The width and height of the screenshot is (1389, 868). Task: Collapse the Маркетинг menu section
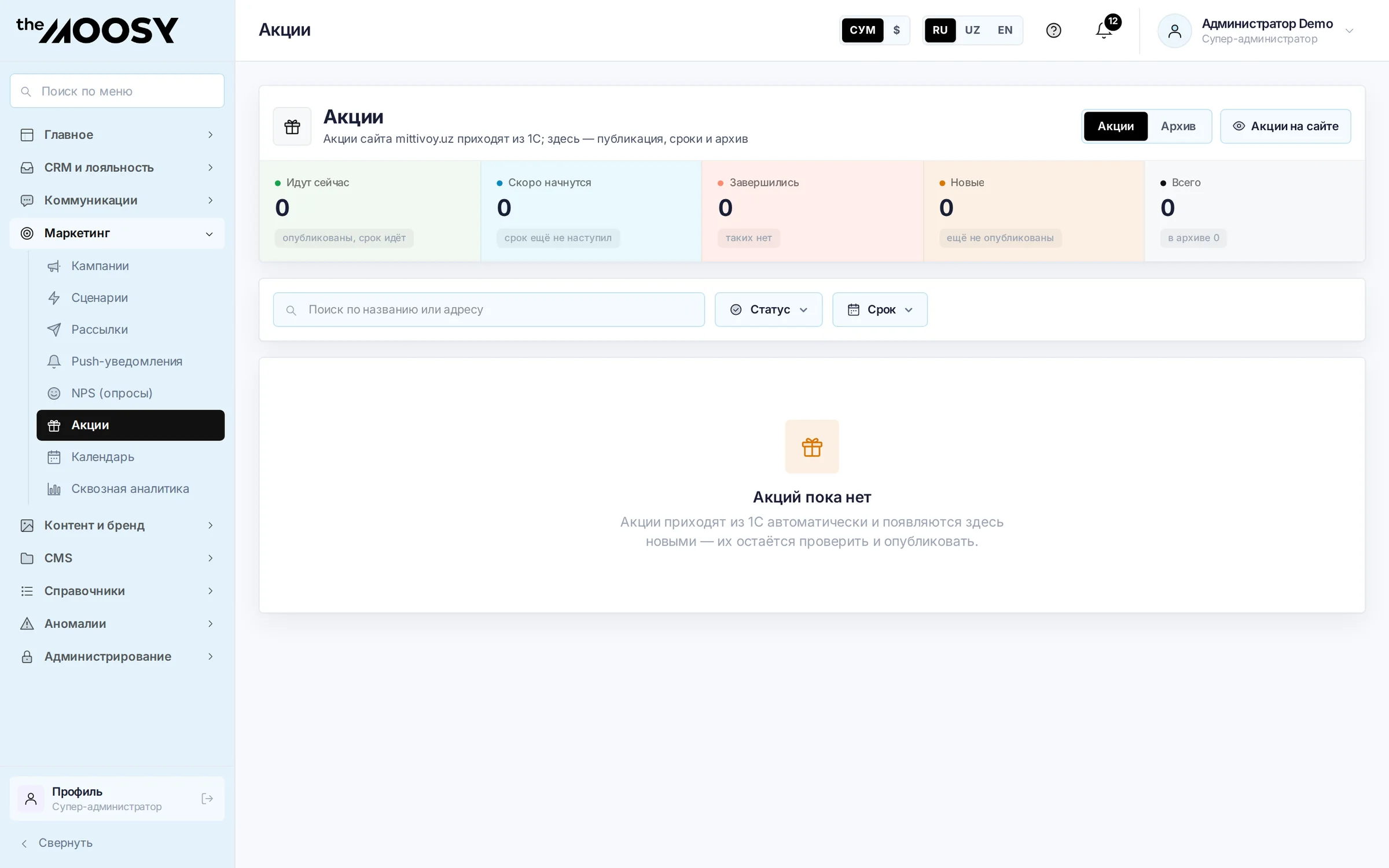(x=117, y=233)
